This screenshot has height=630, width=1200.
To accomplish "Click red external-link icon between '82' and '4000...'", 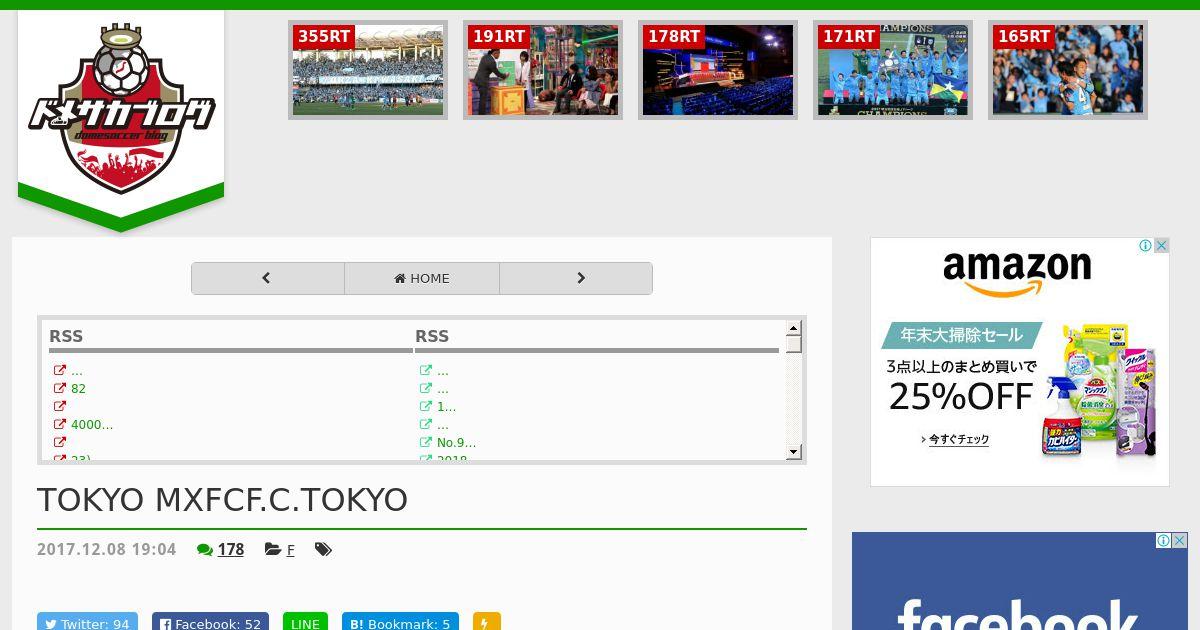I will tap(60, 406).
